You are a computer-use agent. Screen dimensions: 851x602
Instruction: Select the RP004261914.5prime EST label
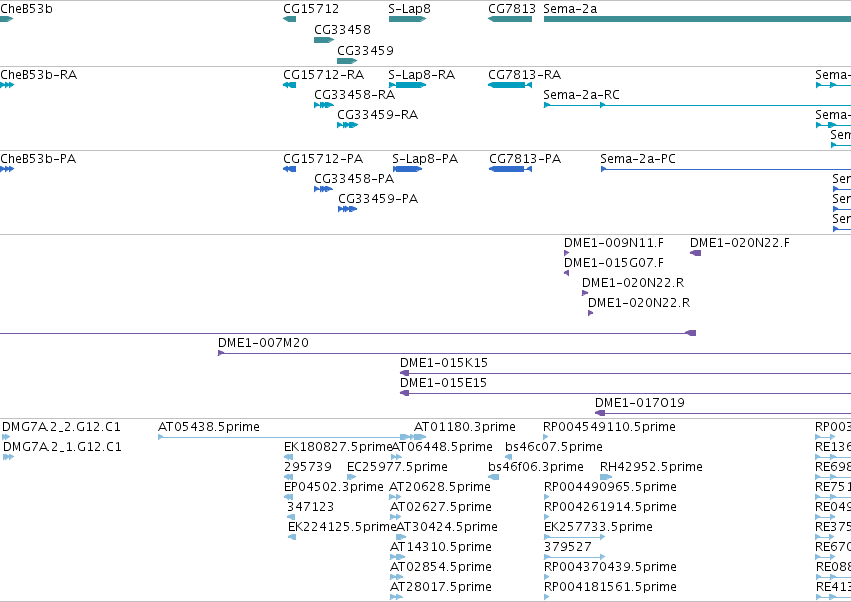point(610,508)
